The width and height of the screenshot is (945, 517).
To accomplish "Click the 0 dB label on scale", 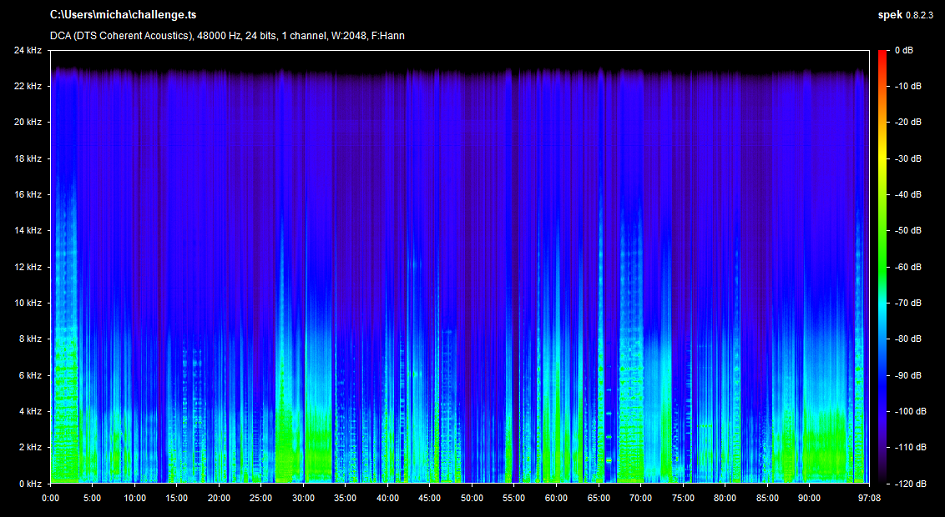I will point(905,50).
